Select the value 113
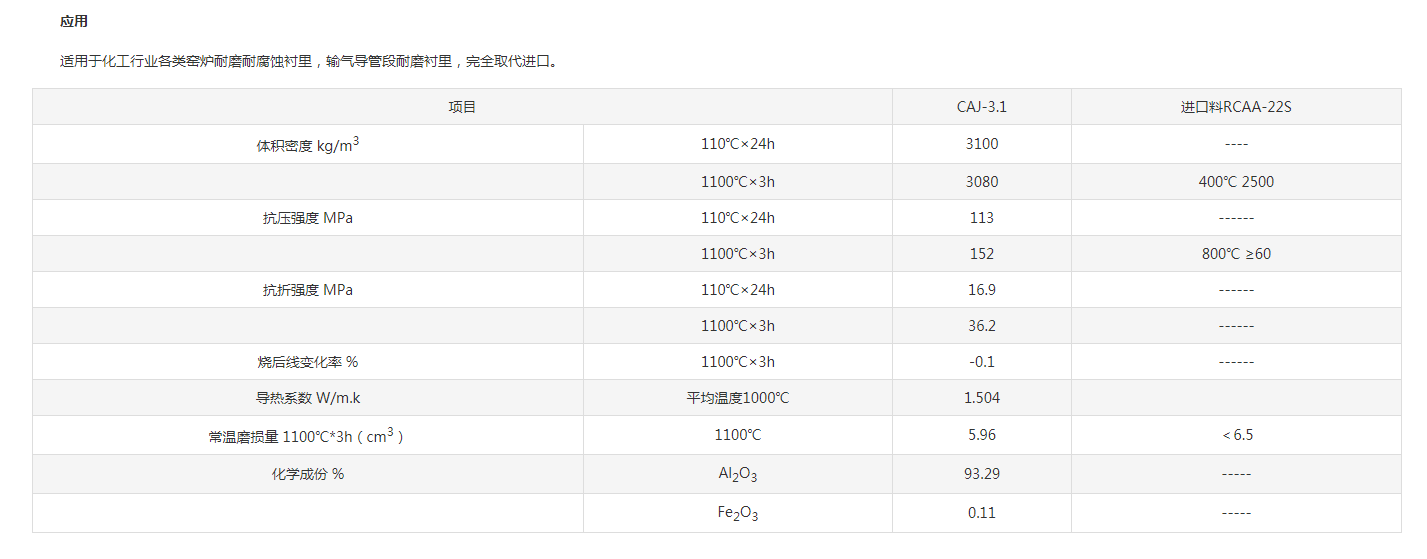The height and width of the screenshot is (559, 1427). tap(982, 218)
